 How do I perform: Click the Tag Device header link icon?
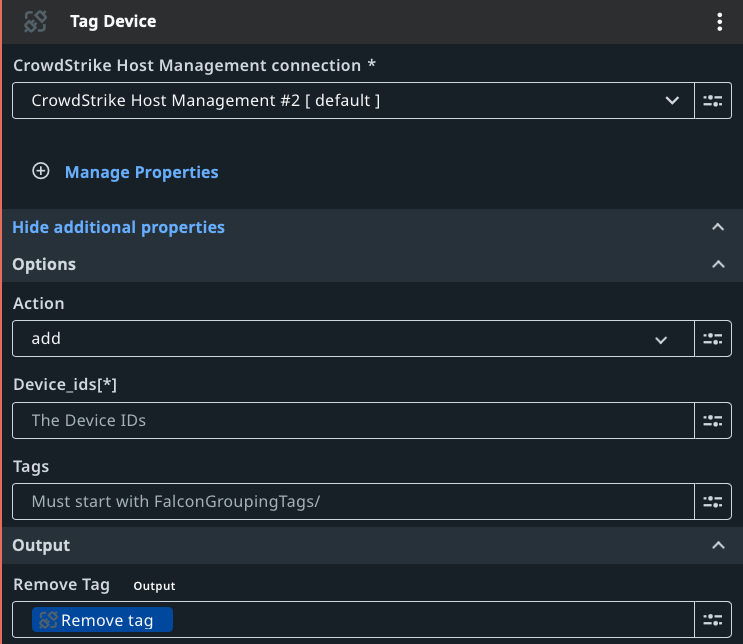pos(36,21)
